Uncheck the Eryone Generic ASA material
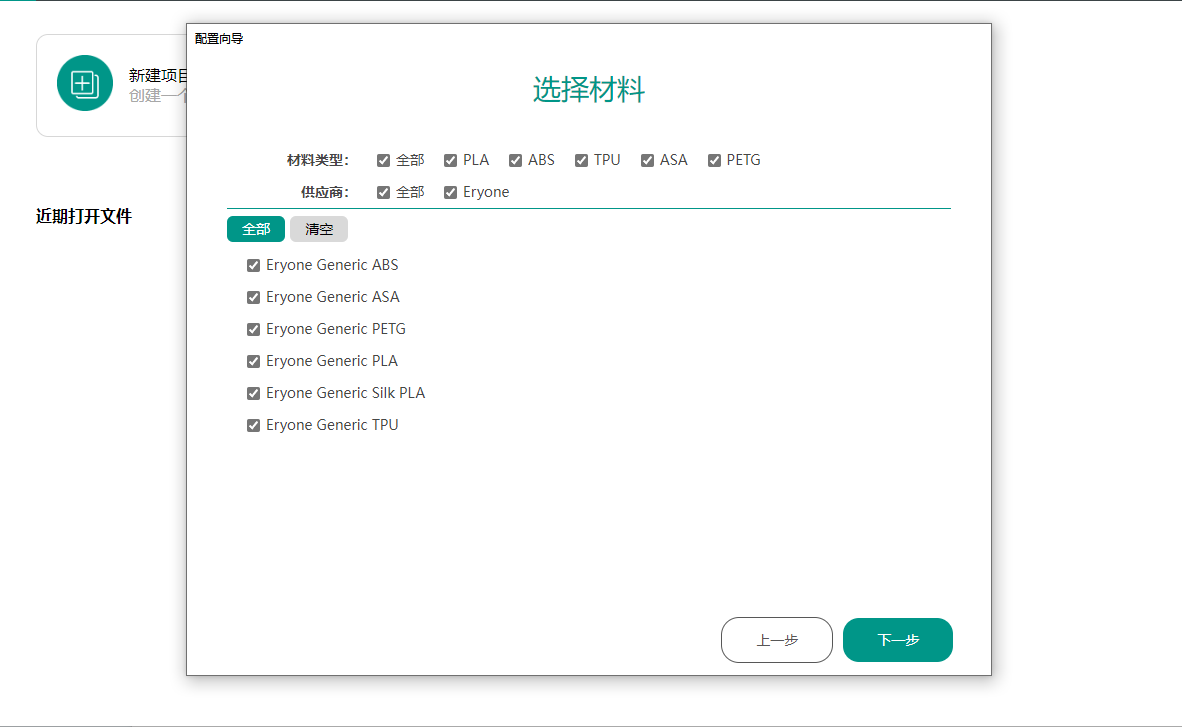This screenshot has width=1182, height=727. coord(253,297)
